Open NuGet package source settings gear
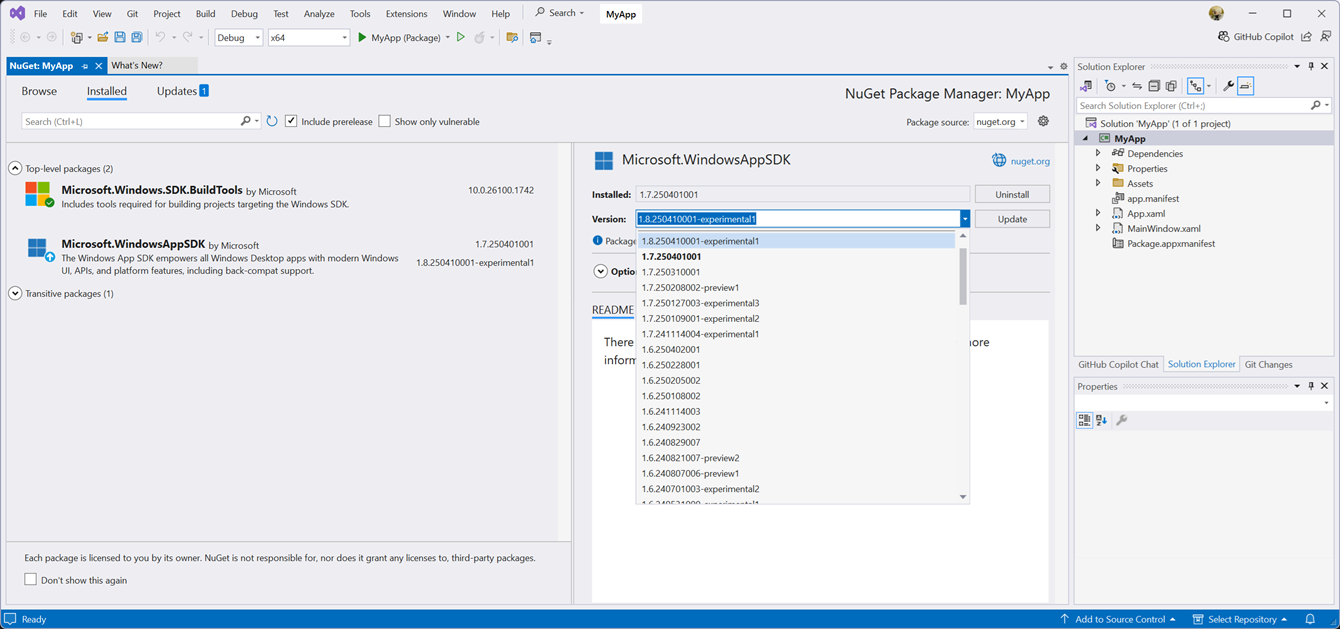Image resolution: width=1340 pixels, height=629 pixels. [1041, 120]
